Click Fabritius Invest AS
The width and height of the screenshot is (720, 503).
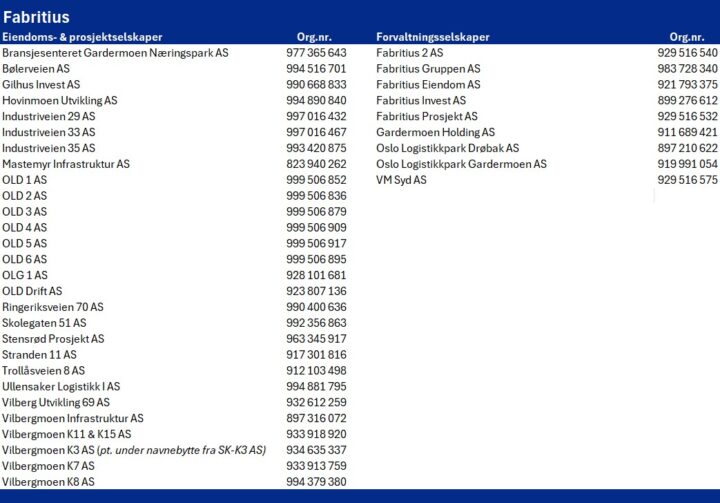[421, 101]
